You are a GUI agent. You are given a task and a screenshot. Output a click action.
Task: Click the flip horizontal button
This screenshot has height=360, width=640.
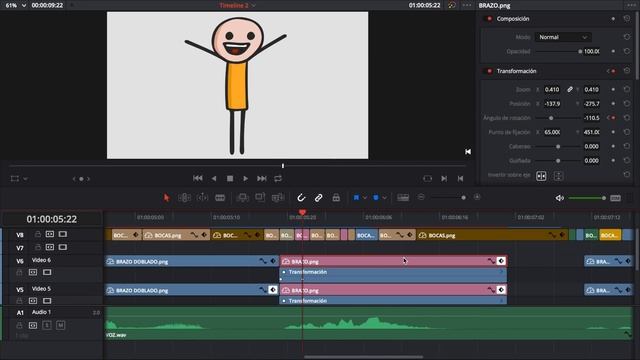click(x=541, y=176)
